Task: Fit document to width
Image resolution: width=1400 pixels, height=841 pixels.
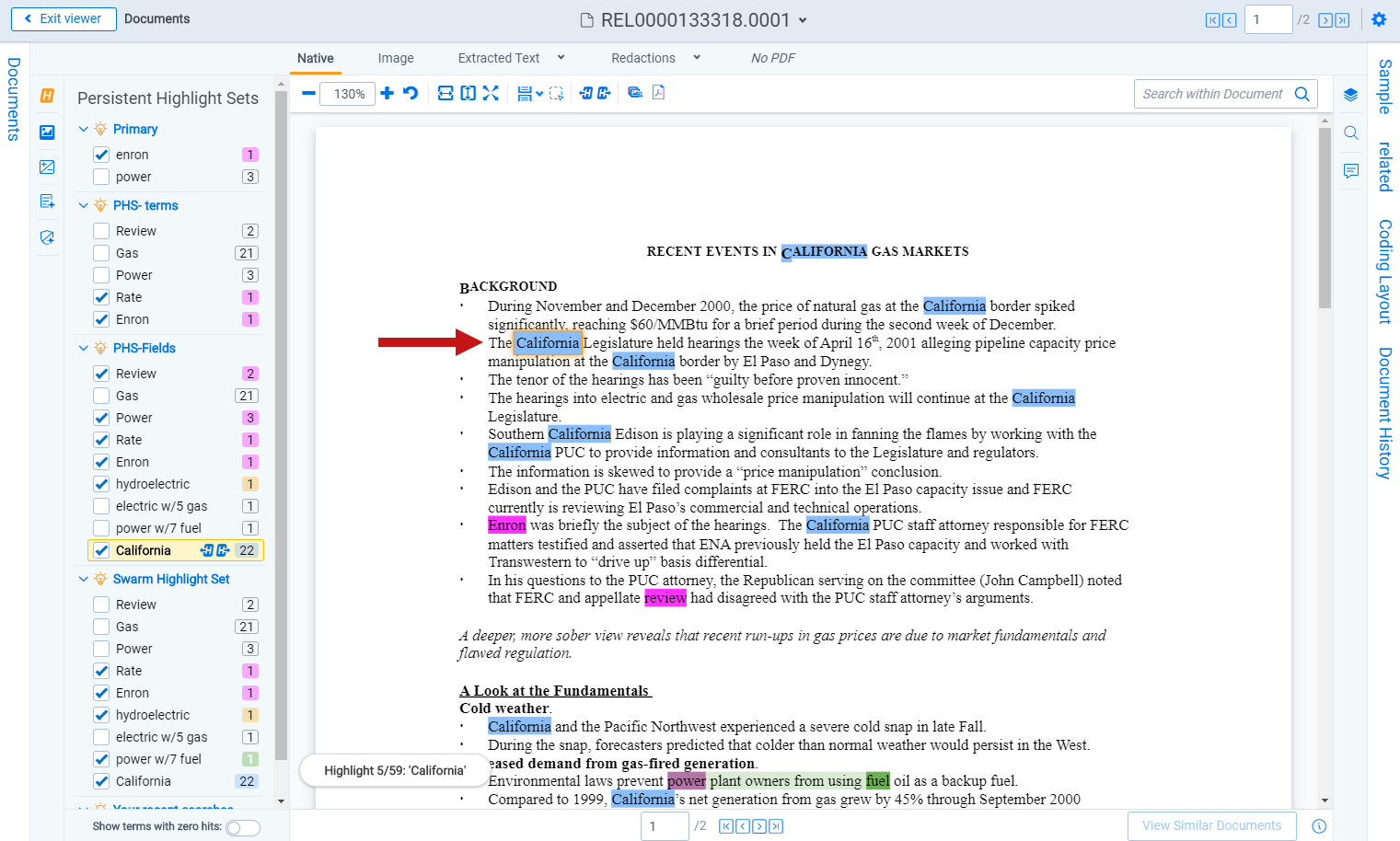Action: click(x=445, y=93)
